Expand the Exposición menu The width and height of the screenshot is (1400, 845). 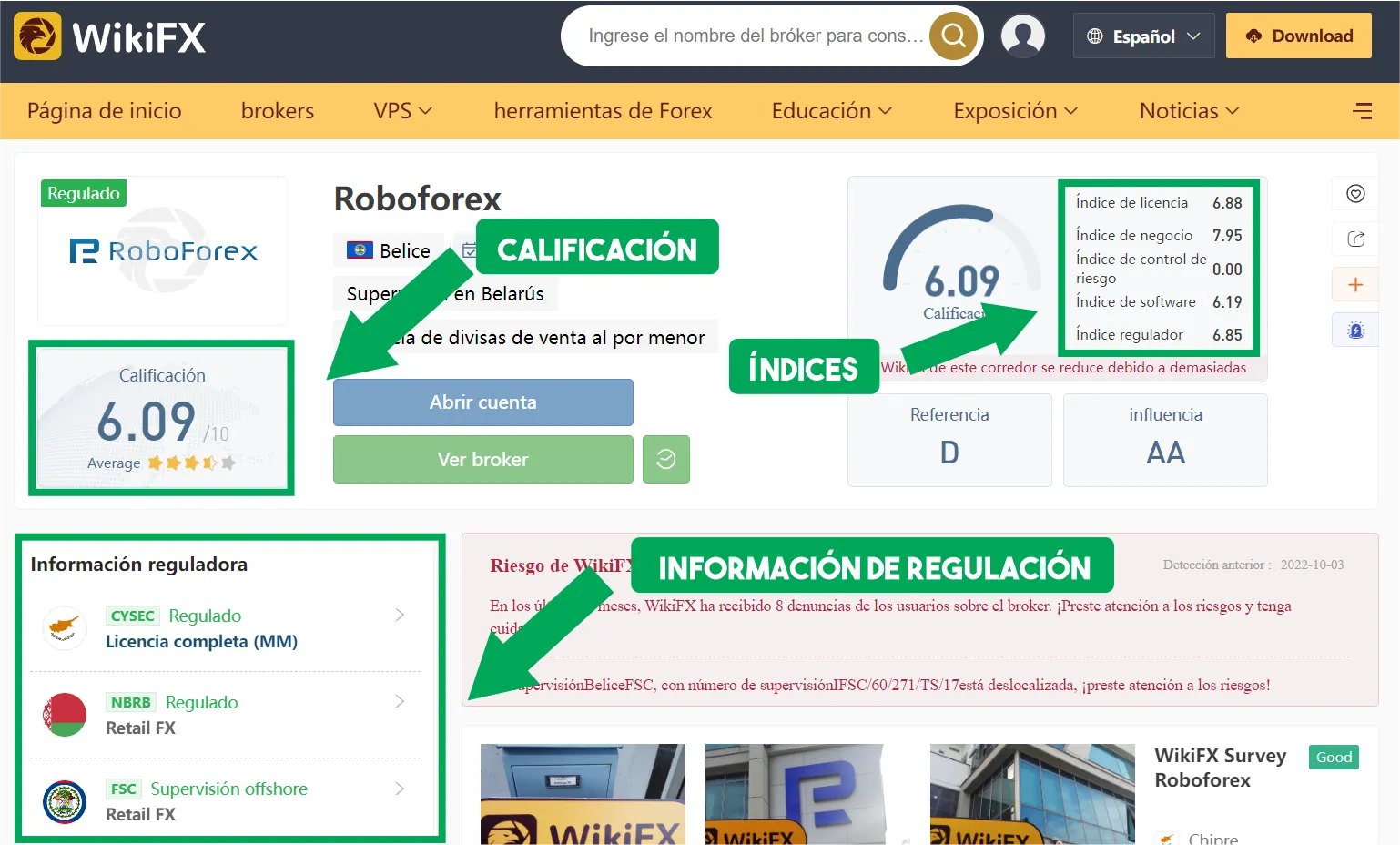1016,111
